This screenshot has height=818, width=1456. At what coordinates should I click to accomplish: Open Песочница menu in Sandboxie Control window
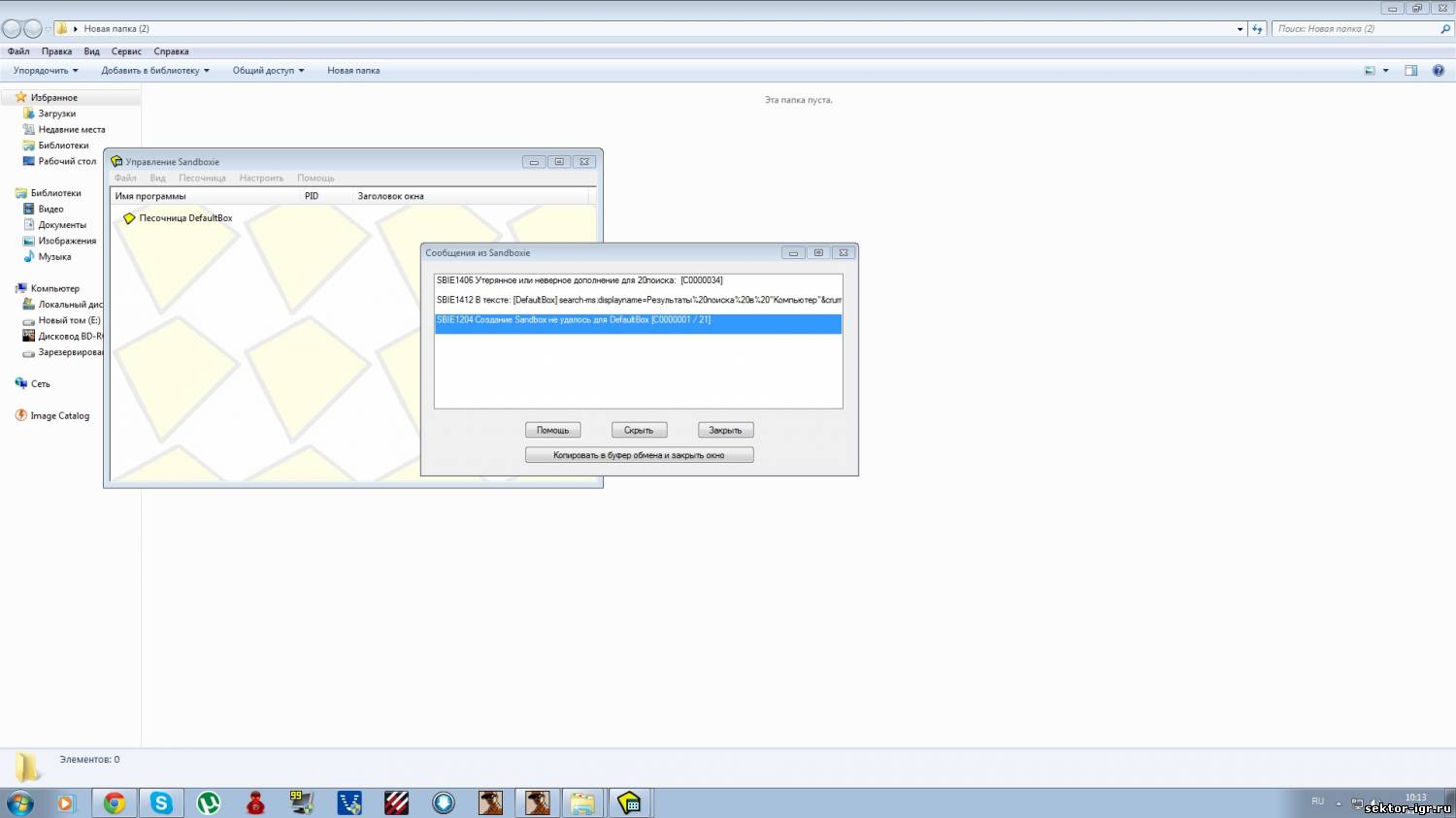point(202,179)
